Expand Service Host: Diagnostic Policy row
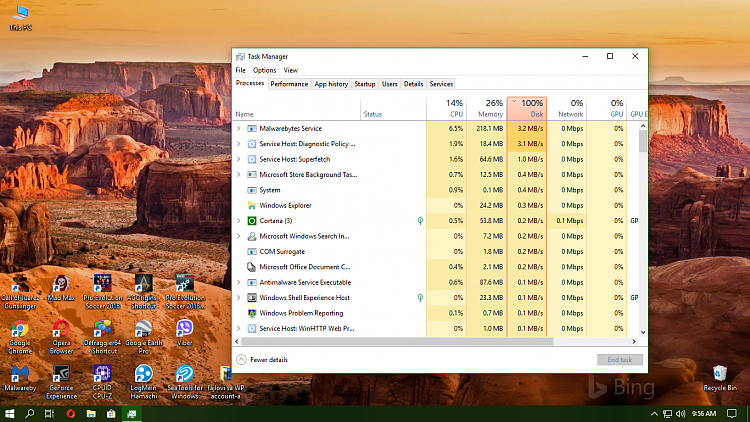 [x=239, y=144]
